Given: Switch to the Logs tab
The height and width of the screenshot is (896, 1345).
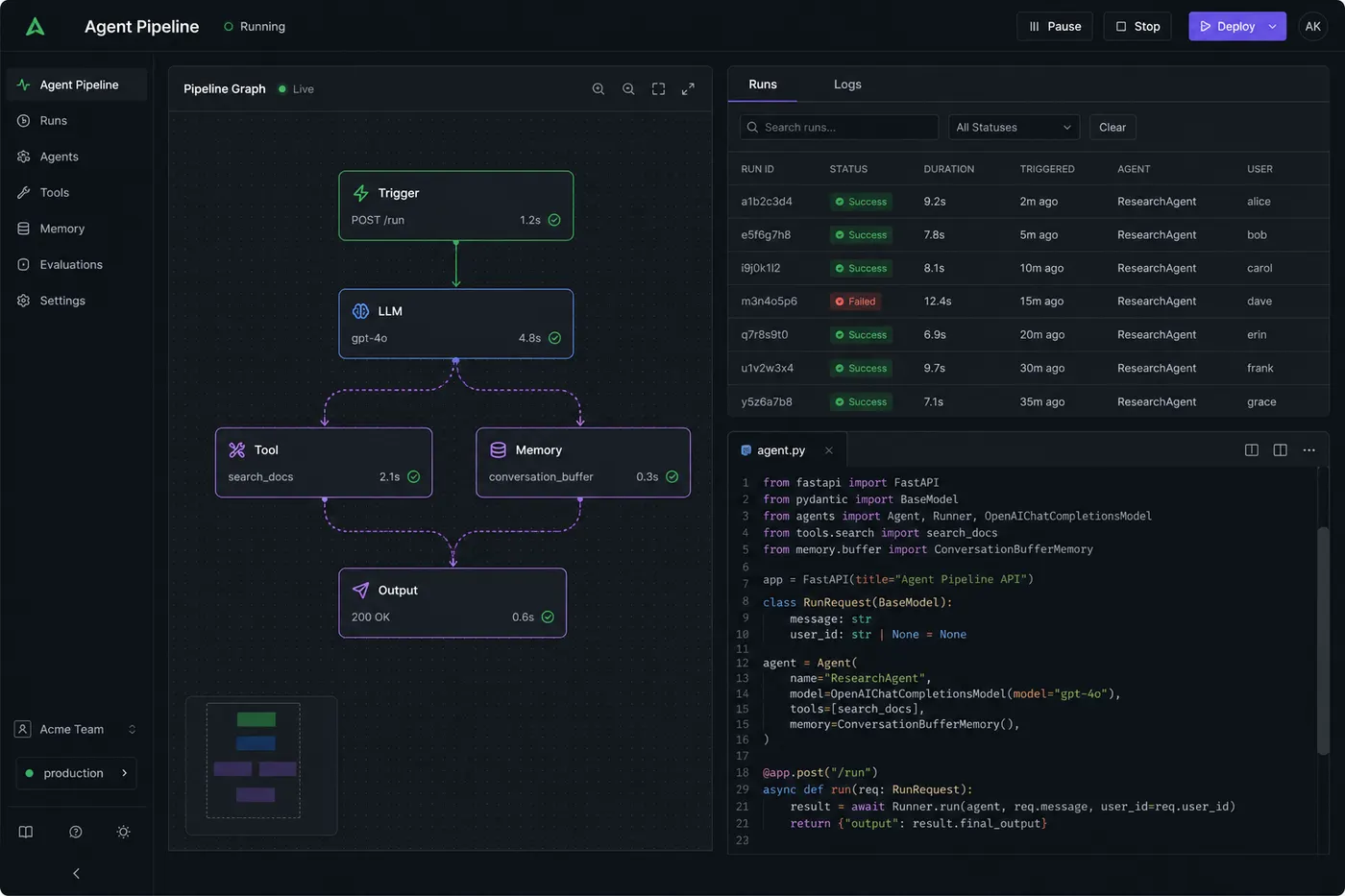Looking at the screenshot, I should [x=847, y=85].
